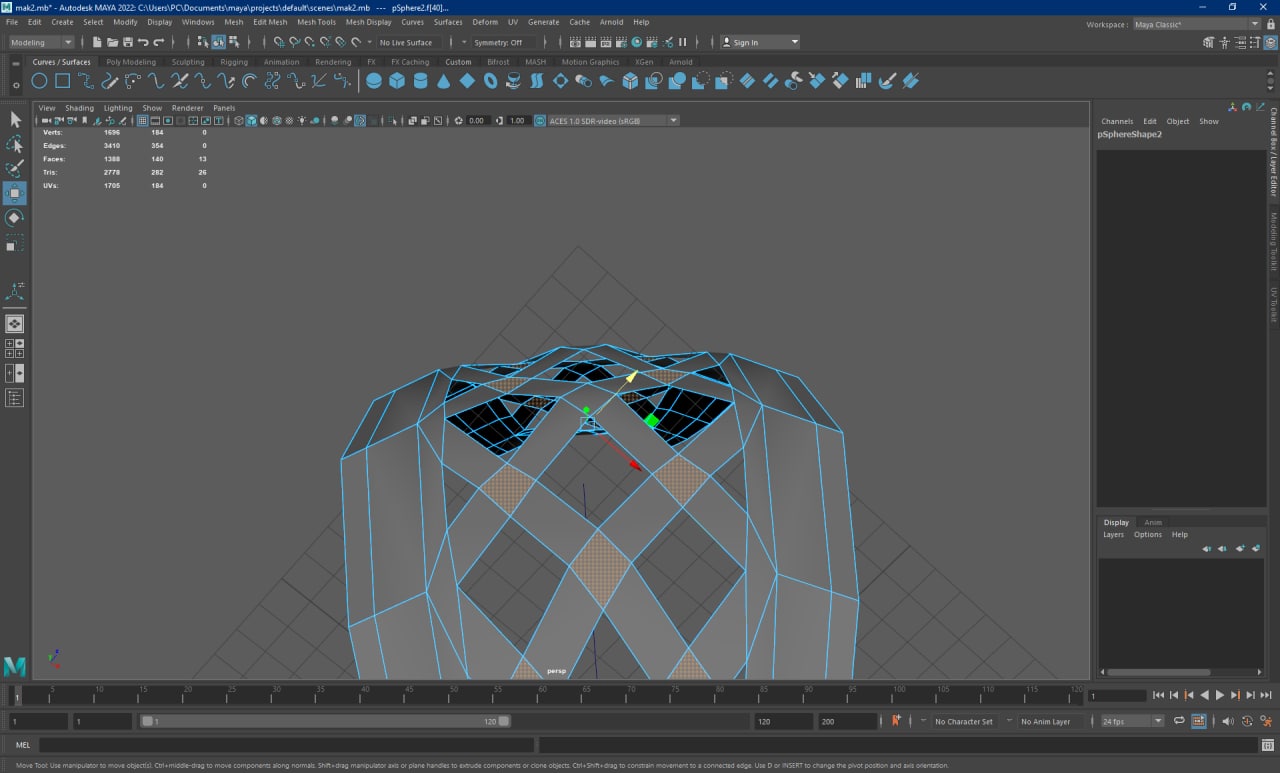1280x773 pixels.
Task: Step forward to the next key
Action: 1235,695
